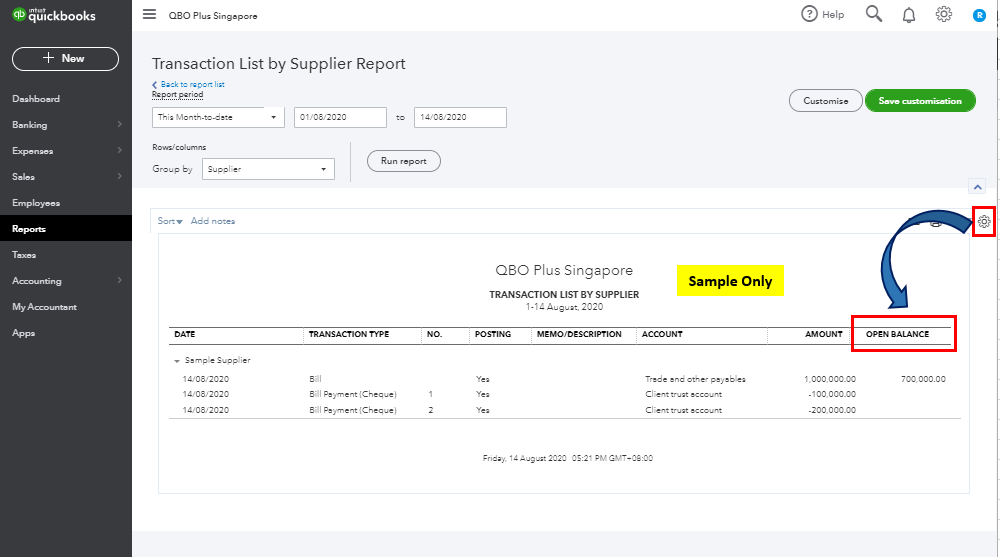The width and height of the screenshot is (1000, 557).
Task: Expand Accounting submenu chevron
Action: click(x=119, y=280)
